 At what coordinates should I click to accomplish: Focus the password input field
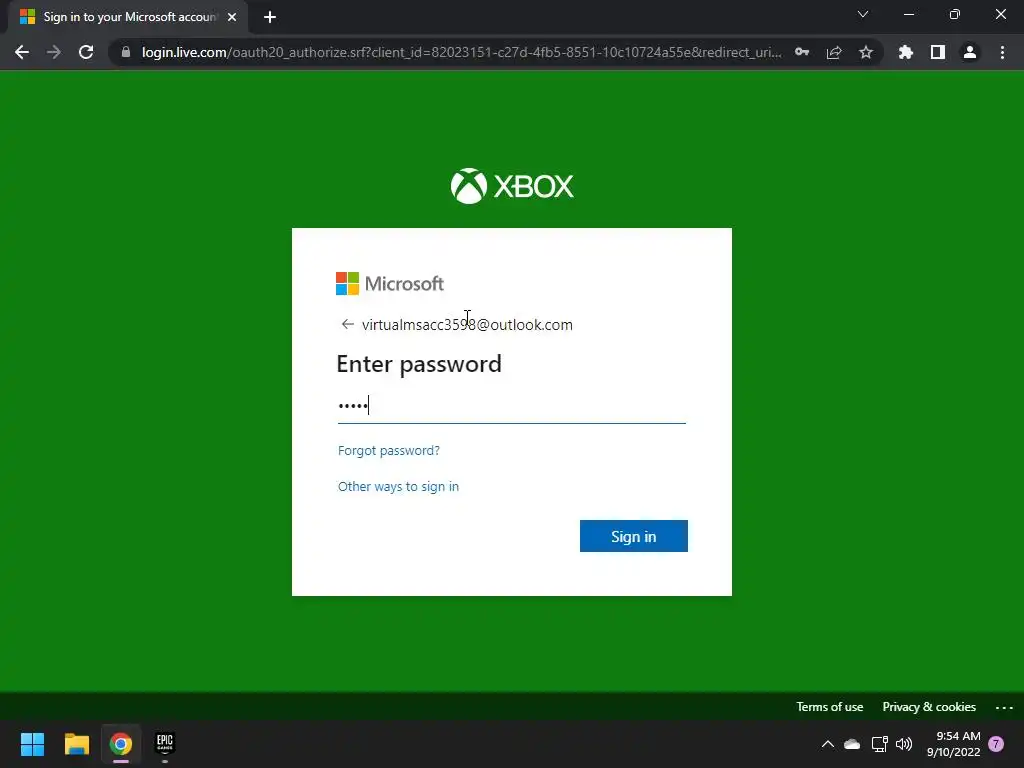click(511, 406)
